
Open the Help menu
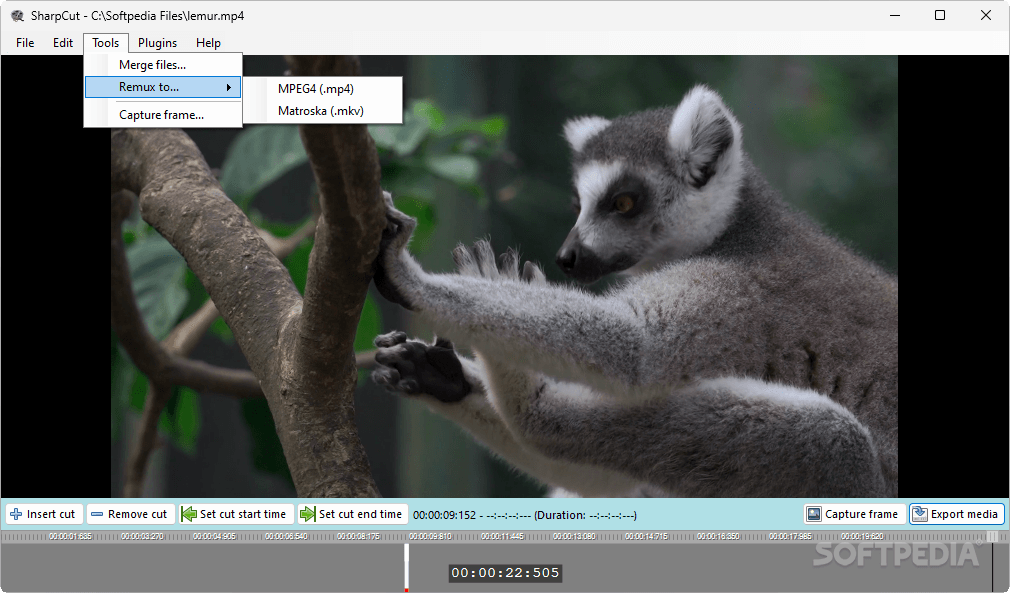coord(208,42)
